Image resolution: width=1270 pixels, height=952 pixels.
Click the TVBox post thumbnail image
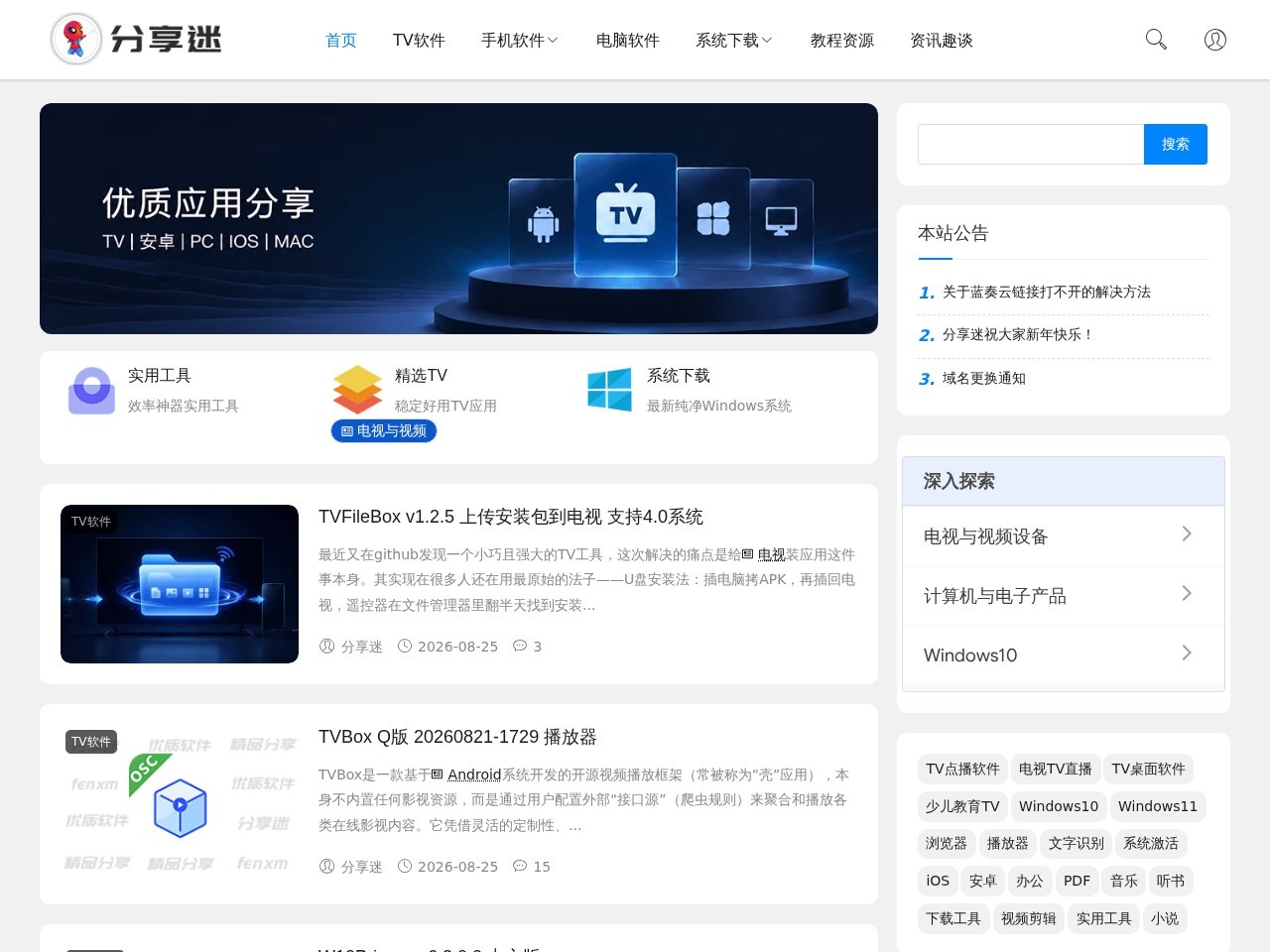[180, 804]
